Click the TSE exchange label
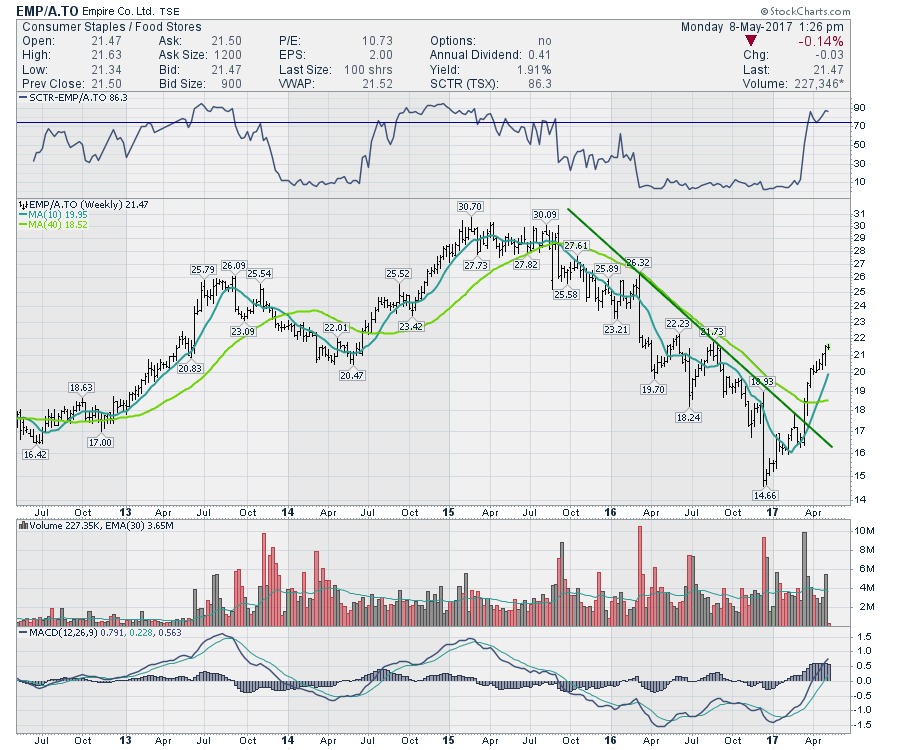The height and width of the screenshot is (750, 900). 169,11
